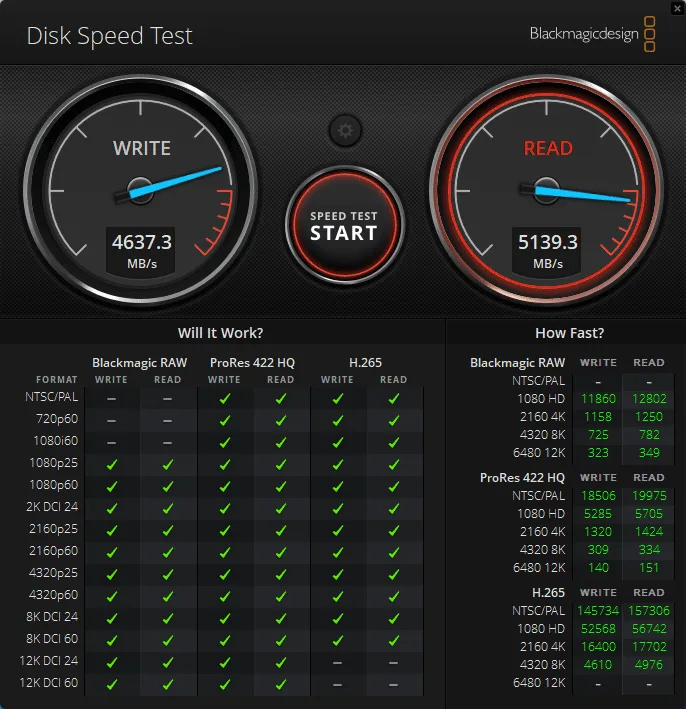Image resolution: width=686 pixels, height=709 pixels.
Task: Click Blackmagic RAW 1080 HD write value 11860
Action: click(x=598, y=399)
